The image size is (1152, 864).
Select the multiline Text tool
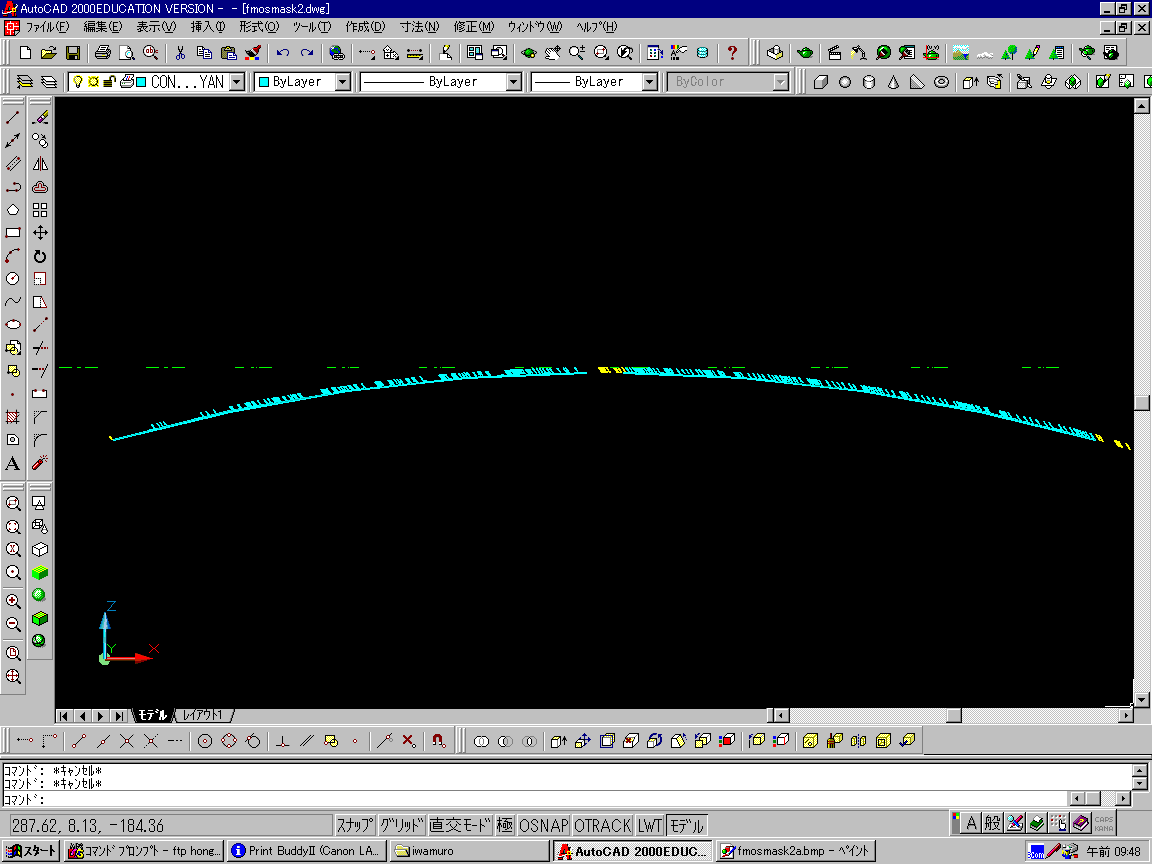13,463
